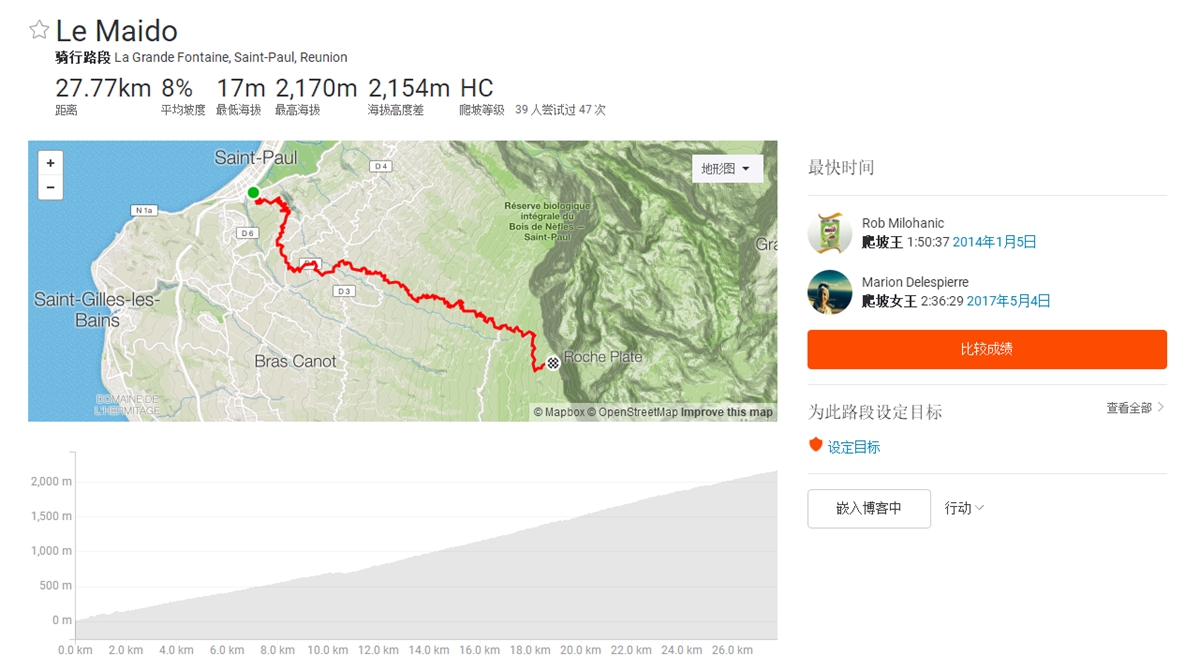Open Marion Delespierre's profile avatar
The width and height of the screenshot is (1200, 670).
tap(829, 292)
